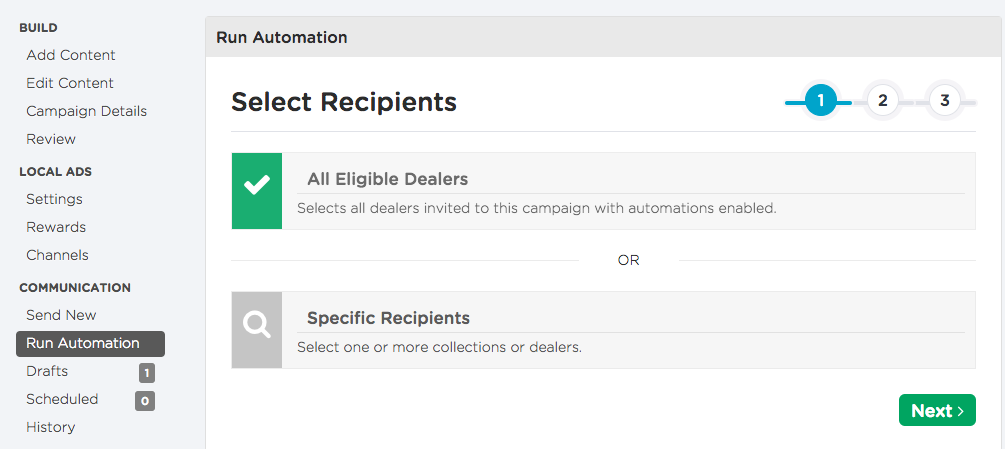Go to Review section
Image resolution: width=1005 pixels, height=449 pixels.
click(51, 139)
